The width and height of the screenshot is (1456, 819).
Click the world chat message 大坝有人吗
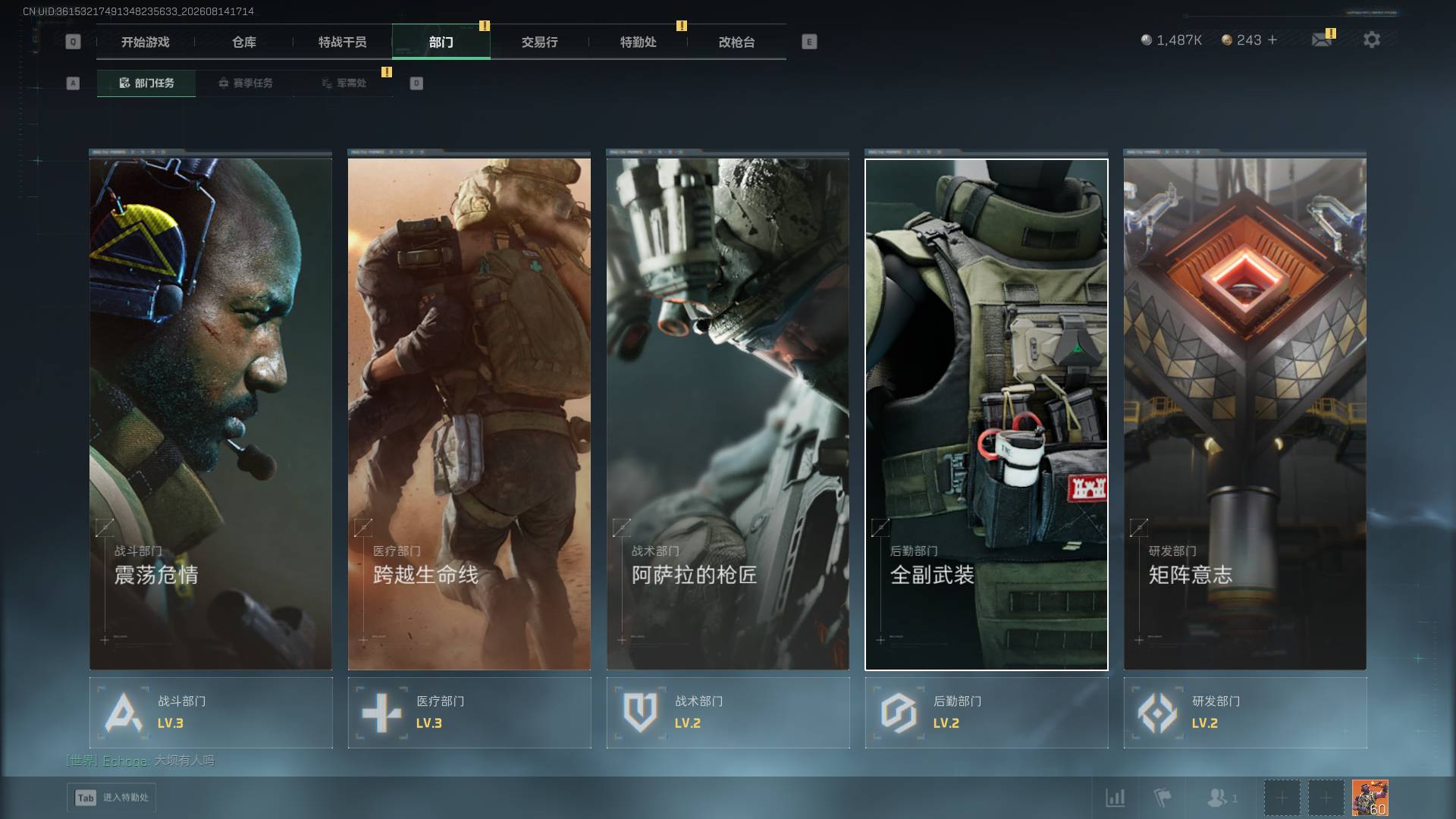pos(184,761)
